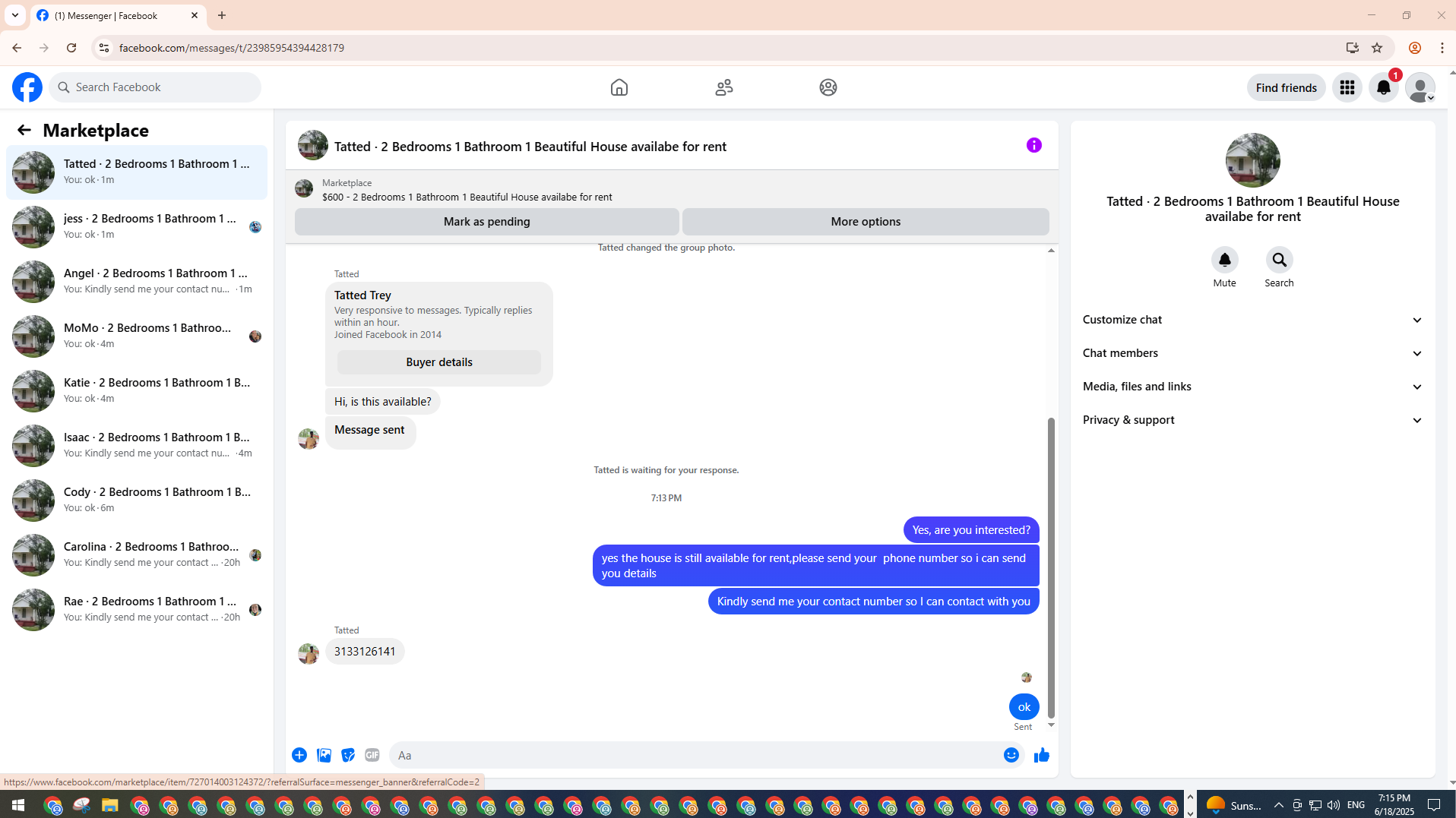The height and width of the screenshot is (818, 1456).
Task: Search in conversation magnifier icon
Action: tap(1280, 260)
